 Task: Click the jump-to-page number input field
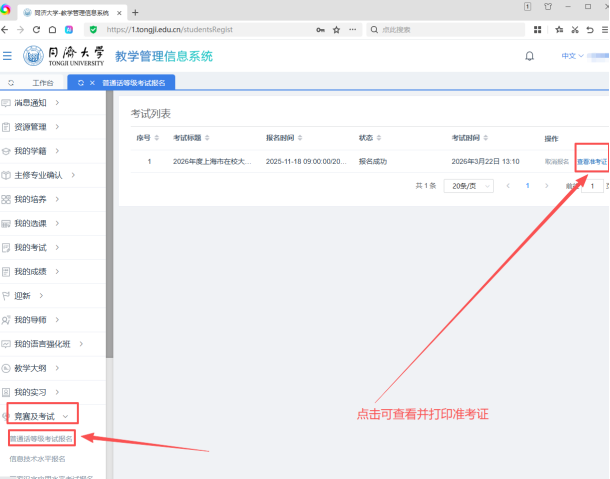click(592, 186)
